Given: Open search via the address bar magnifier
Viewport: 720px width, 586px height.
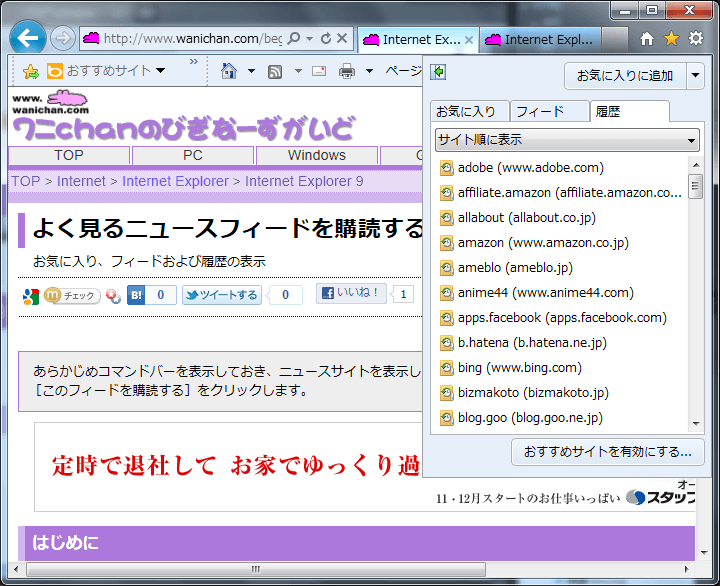Looking at the screenshot, I should [293, 38].
